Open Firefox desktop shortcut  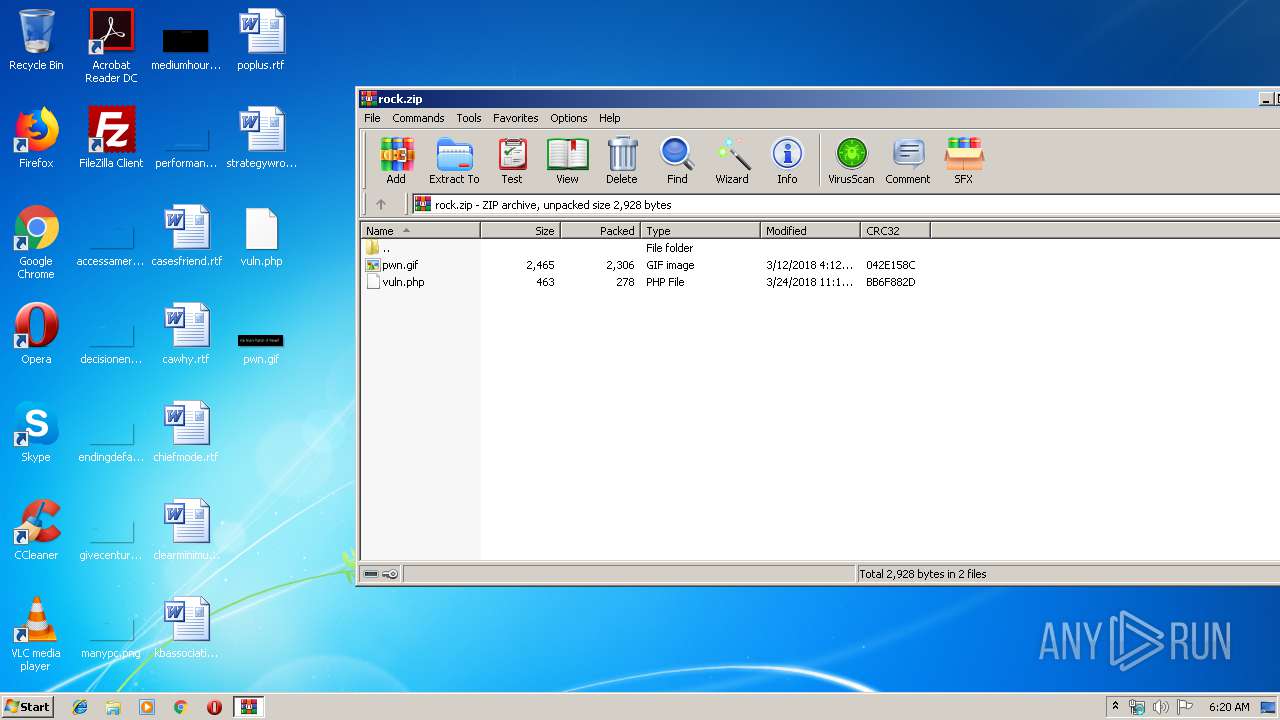(x=36, y=138)
